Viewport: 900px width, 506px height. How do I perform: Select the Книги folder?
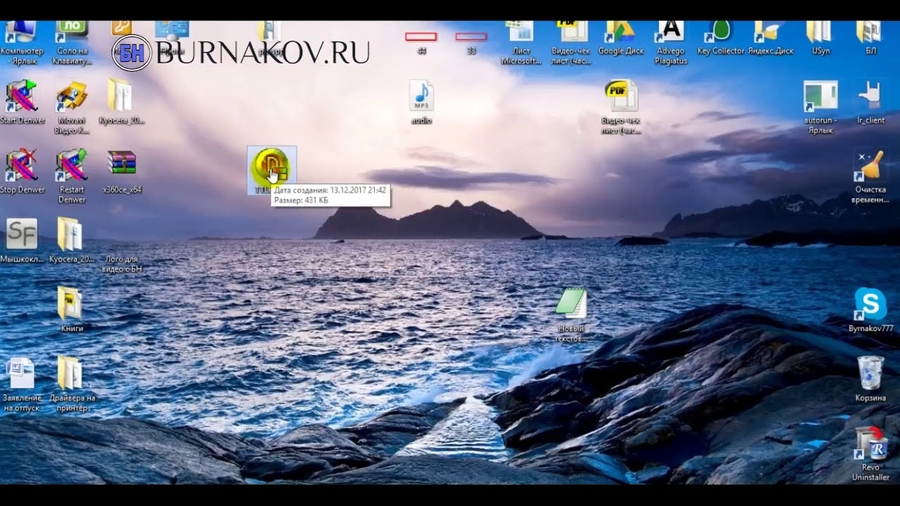[x=70, y=304]
